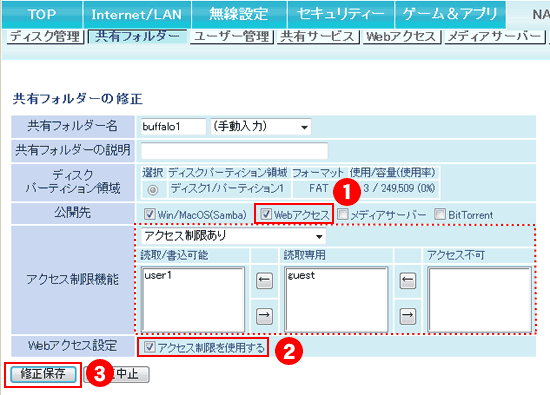Click left arrow between 読取/書込可能 and 読取専用
The height and width of the screenshot is (395, 550).
[x=264, y=280]
